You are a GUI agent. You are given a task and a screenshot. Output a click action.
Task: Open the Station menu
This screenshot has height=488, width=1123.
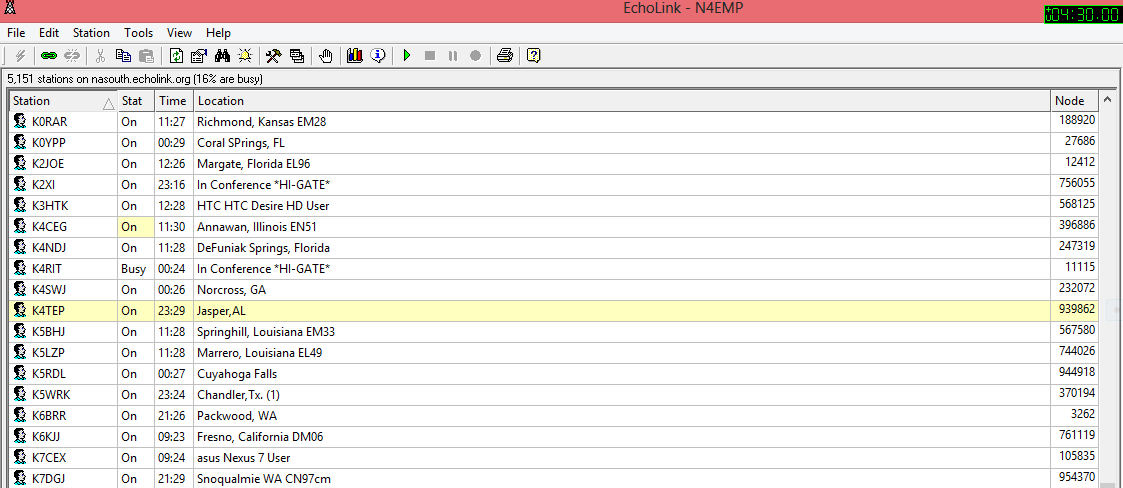click(x=91, y=33)
